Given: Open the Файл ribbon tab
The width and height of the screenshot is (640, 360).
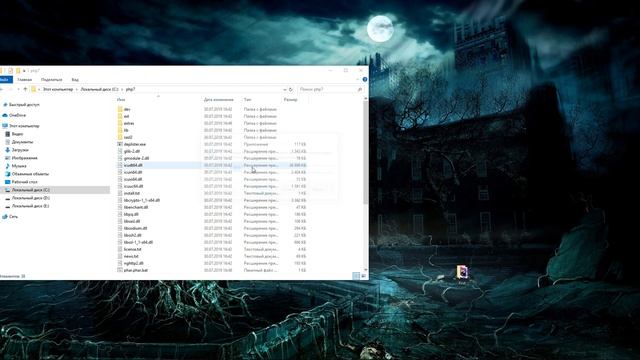Looking at the screenshot, I should coord(5,80).
